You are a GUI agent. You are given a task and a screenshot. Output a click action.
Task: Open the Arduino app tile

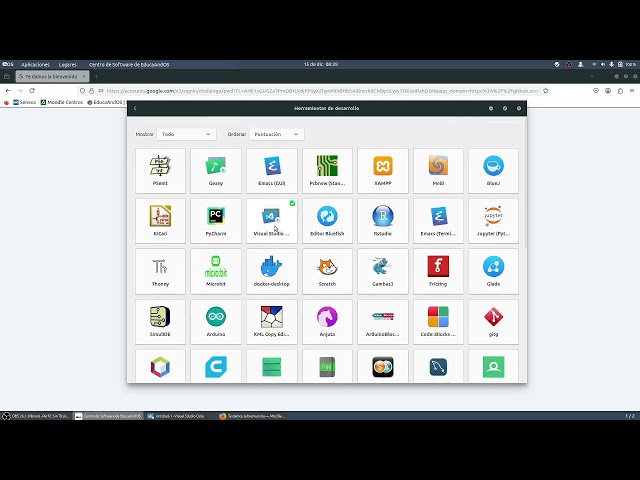tap(216, 322)
